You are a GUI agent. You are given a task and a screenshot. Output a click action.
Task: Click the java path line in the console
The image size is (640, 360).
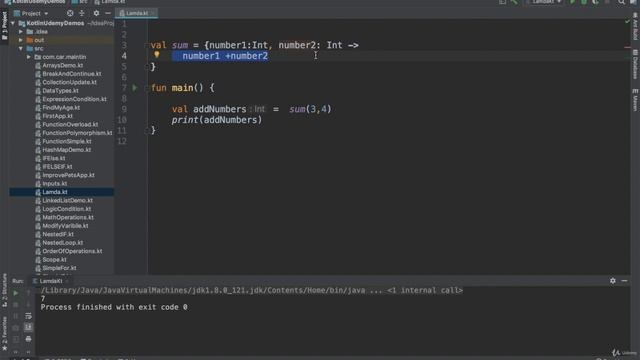251,290
